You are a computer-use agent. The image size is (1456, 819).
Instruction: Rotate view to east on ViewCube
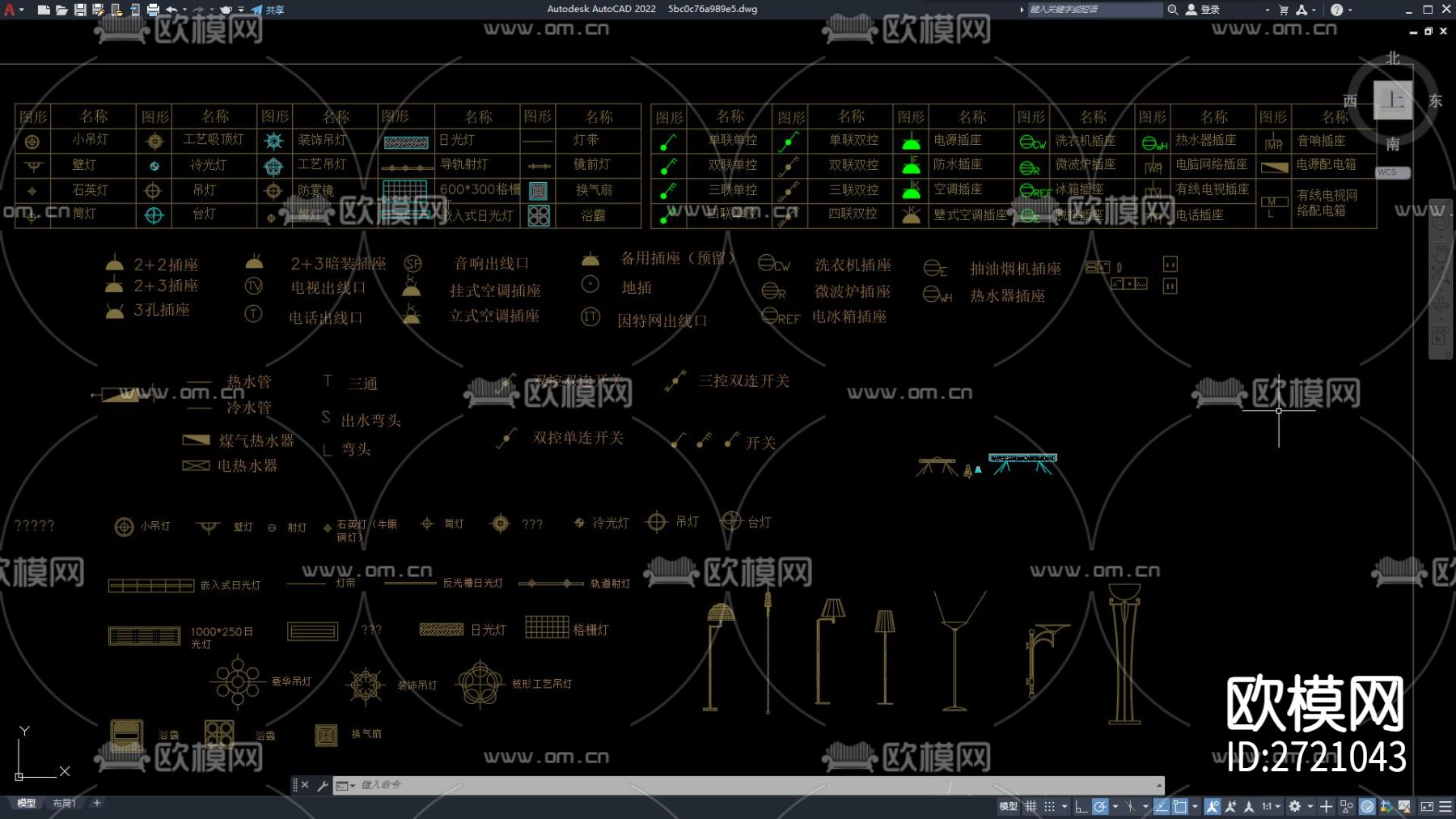[1435, 100]
